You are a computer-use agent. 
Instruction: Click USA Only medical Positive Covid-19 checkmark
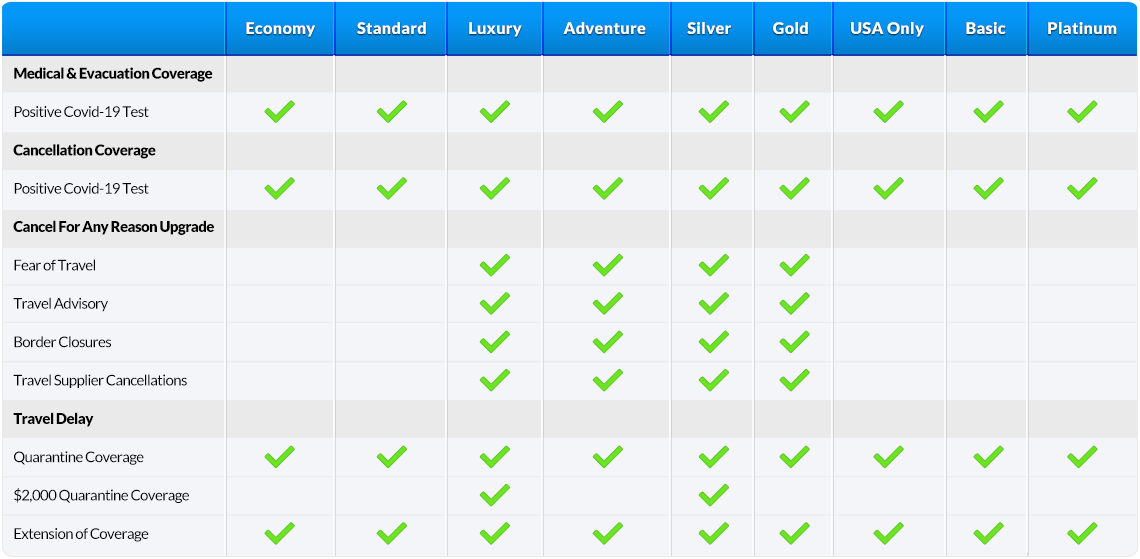point(888,112)
